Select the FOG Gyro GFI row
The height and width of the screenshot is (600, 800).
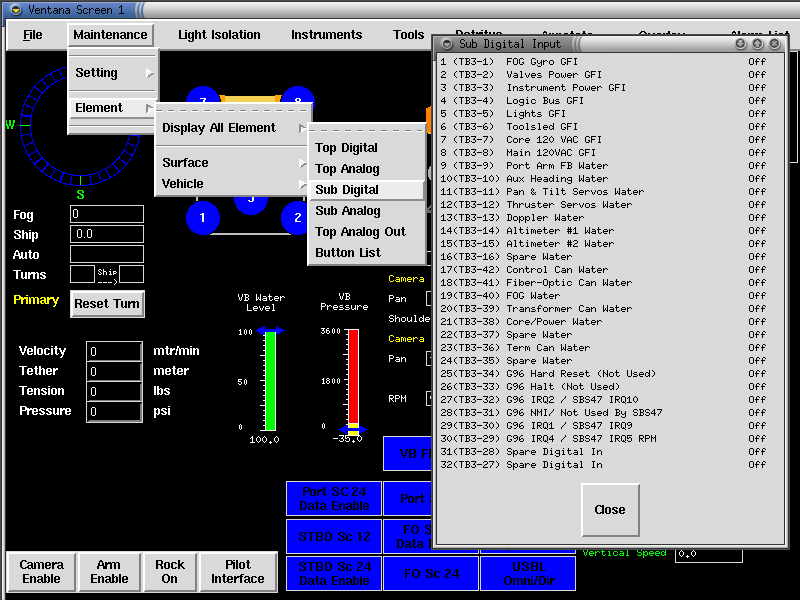[x=604, y=62]
